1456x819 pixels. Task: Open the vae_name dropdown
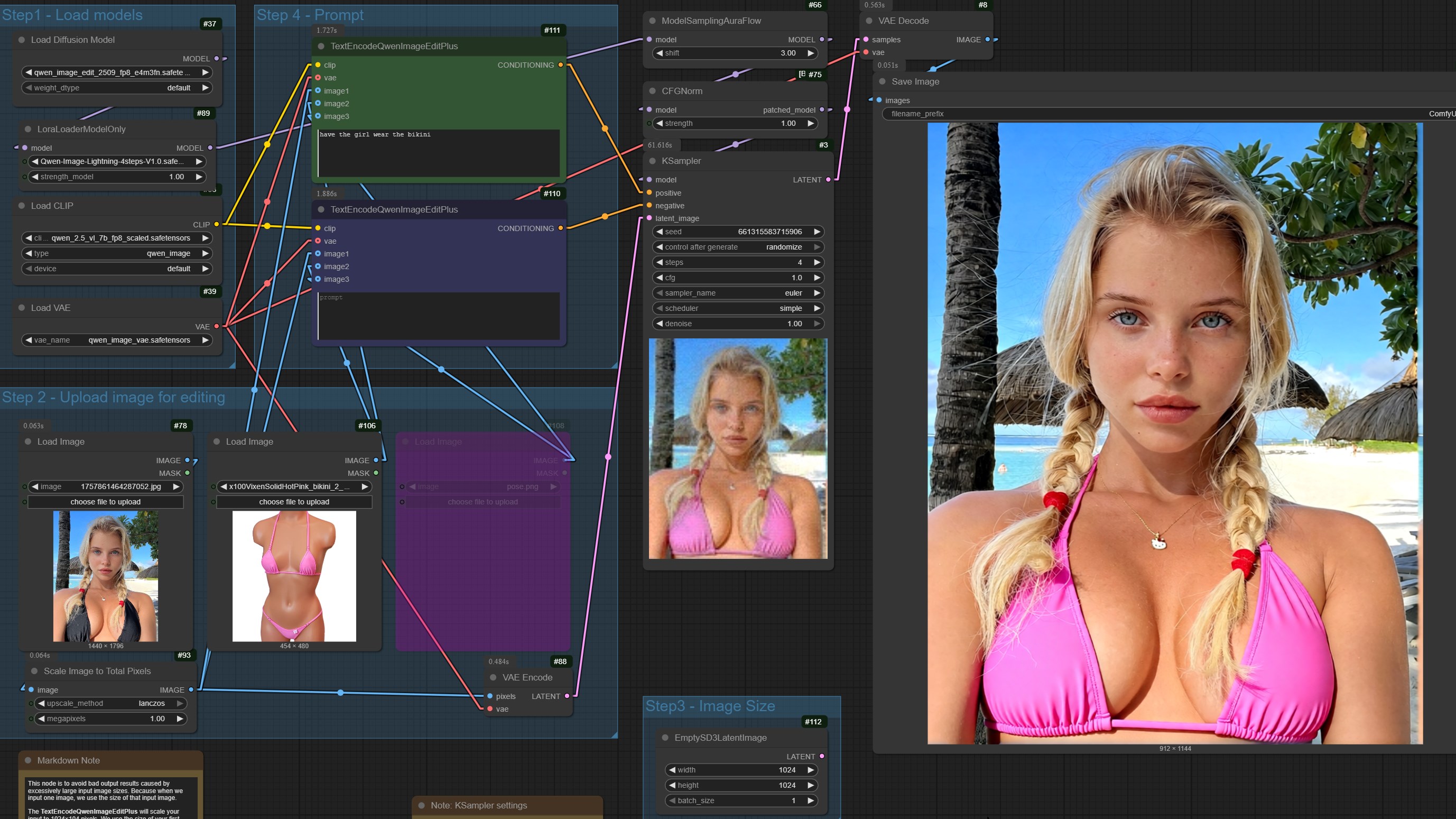(117, 340)
